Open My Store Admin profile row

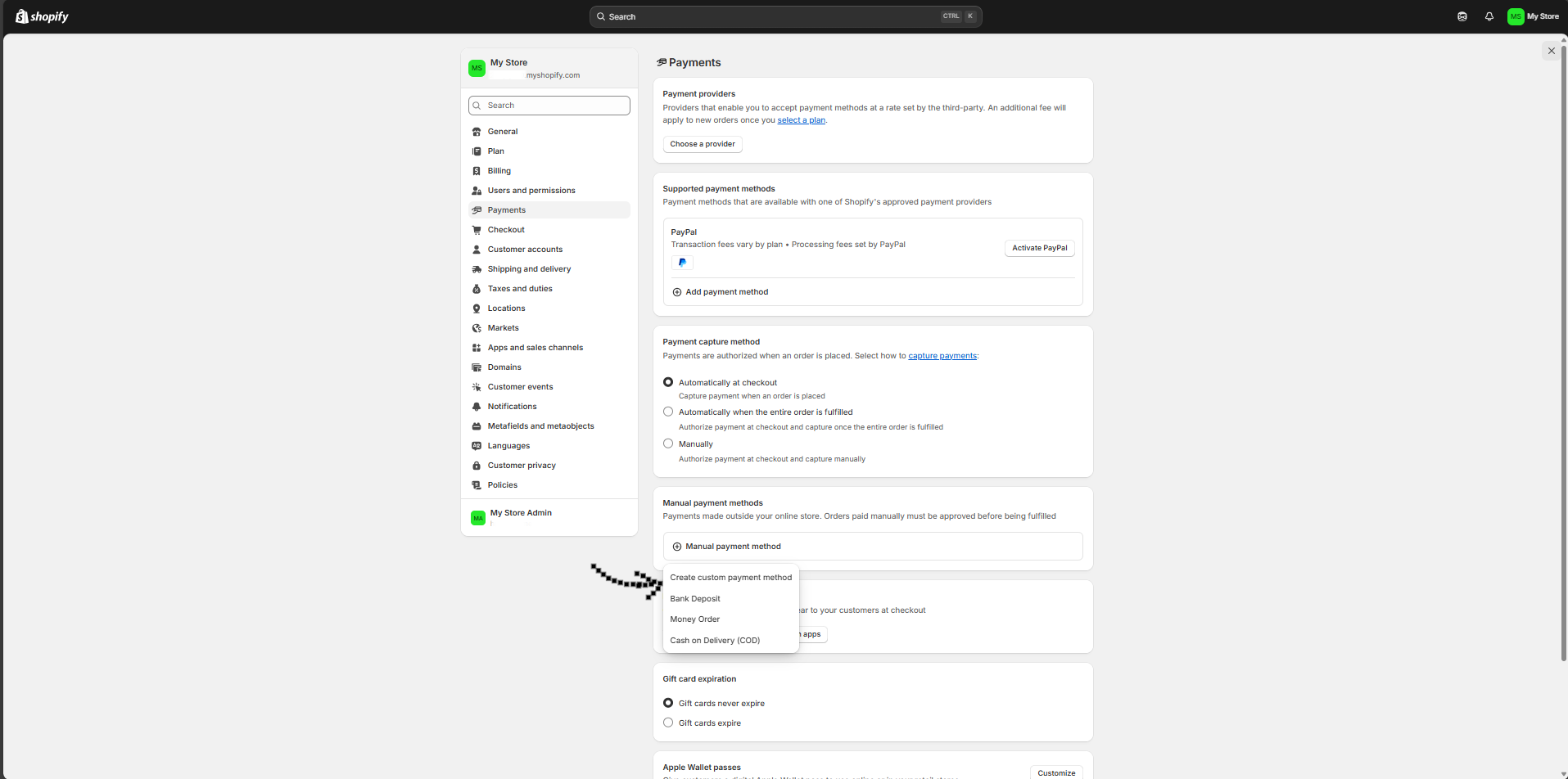click(549, 517)
